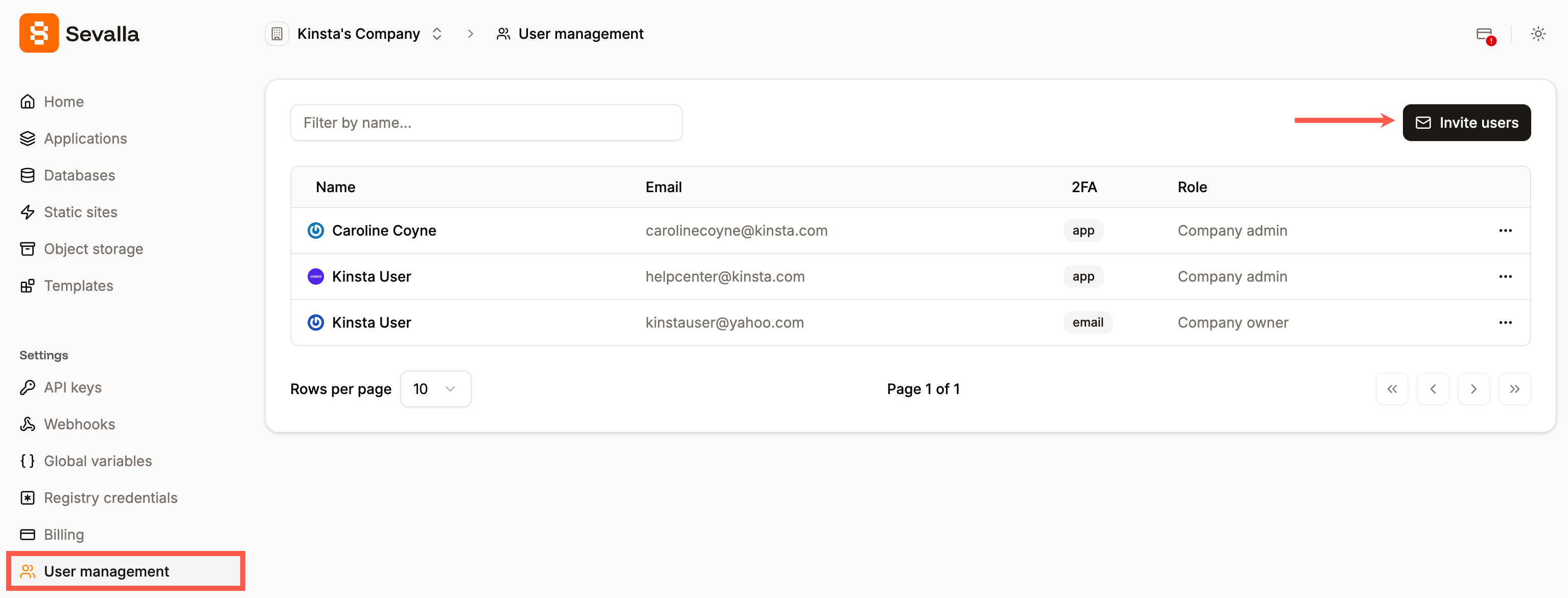Open the billing notifications card icon
The width and height of the screenshot is (1568, 598).
[1484, 34]
